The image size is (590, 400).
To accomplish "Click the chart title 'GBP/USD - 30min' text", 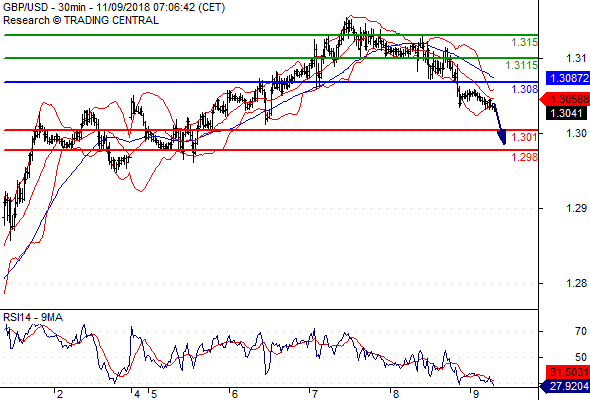I will tap(47, 7).
